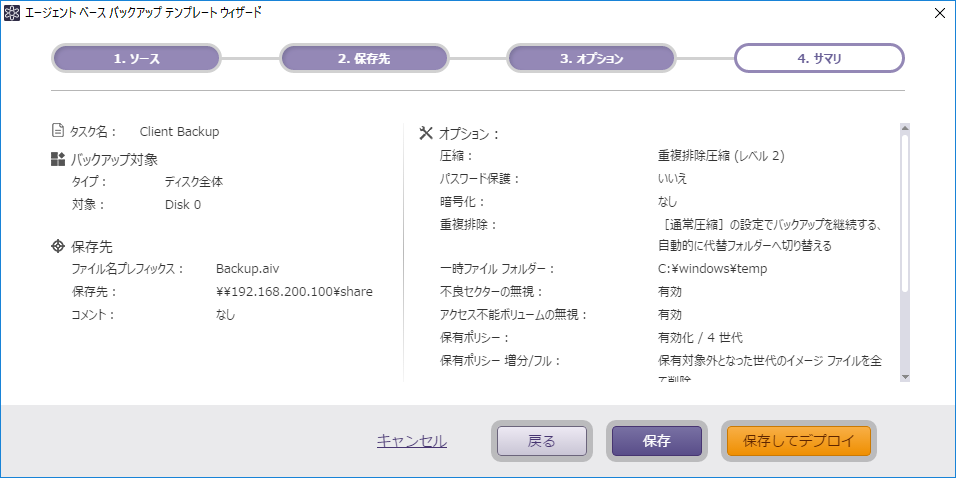Close the backup template wizard window
The image size is (956, 478).
939,13
